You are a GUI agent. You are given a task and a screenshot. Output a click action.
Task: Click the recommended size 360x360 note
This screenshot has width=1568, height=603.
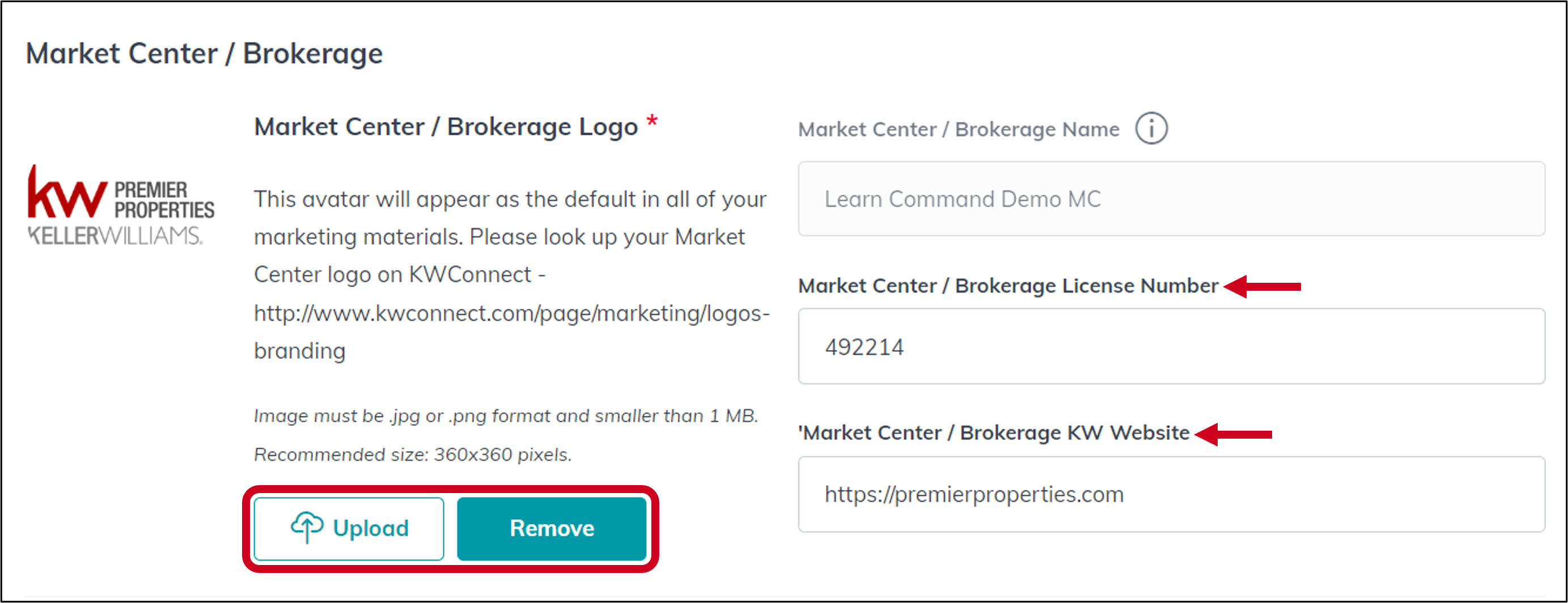click(x=413, y=455)
